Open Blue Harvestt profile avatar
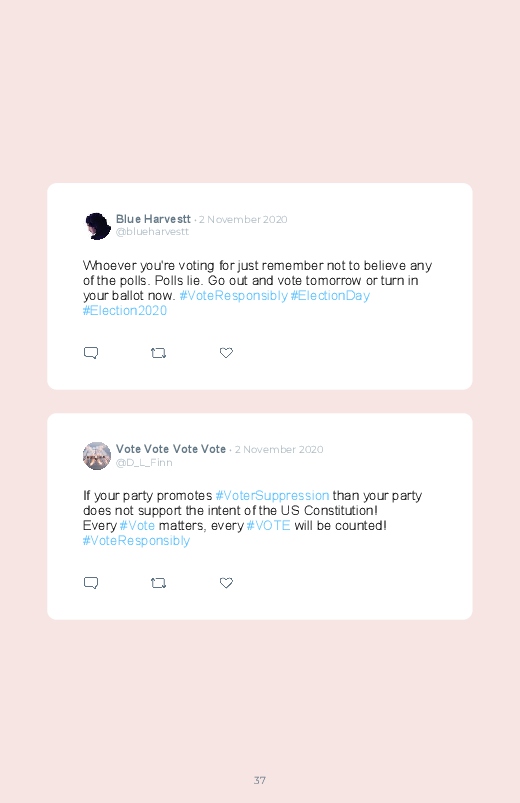The image size is (520, 803). (x=97, y=226)
